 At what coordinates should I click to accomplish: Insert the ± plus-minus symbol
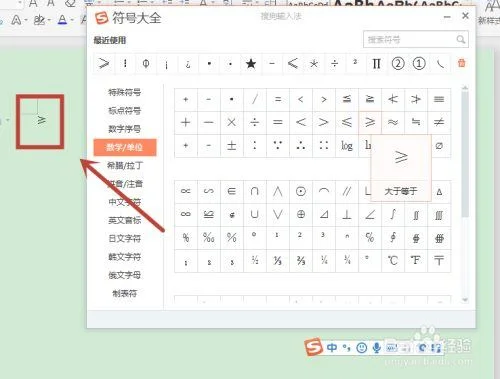[232, 146]
